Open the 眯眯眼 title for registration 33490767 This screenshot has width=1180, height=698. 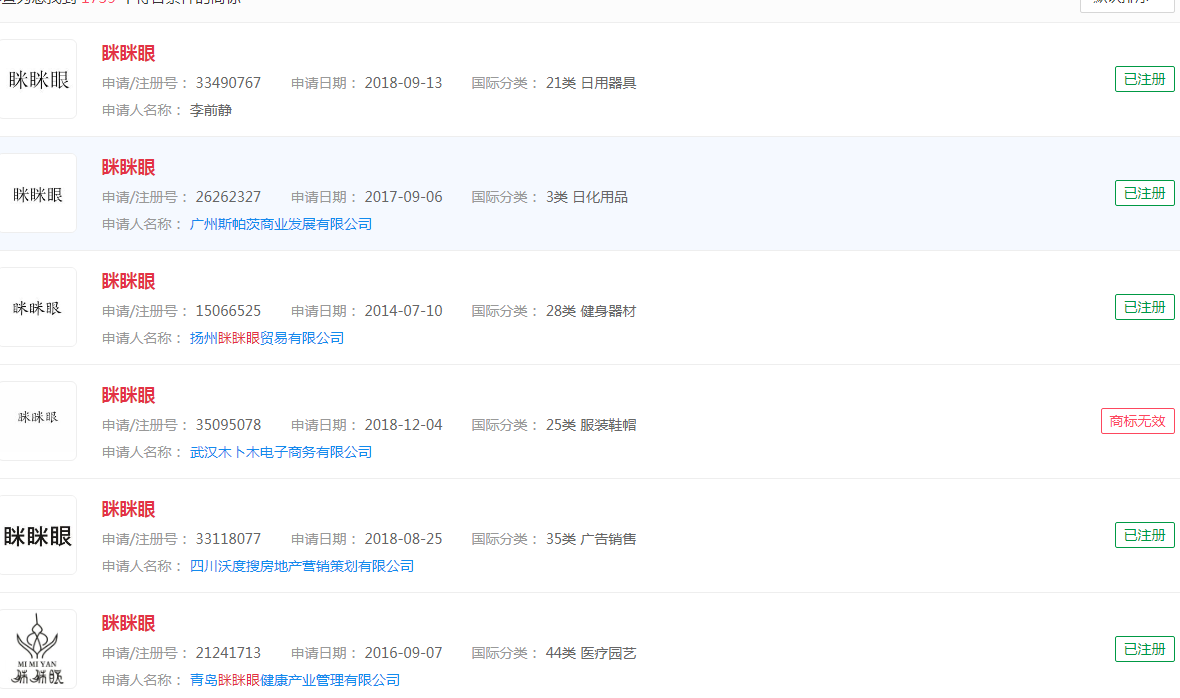tap(129, 53)
